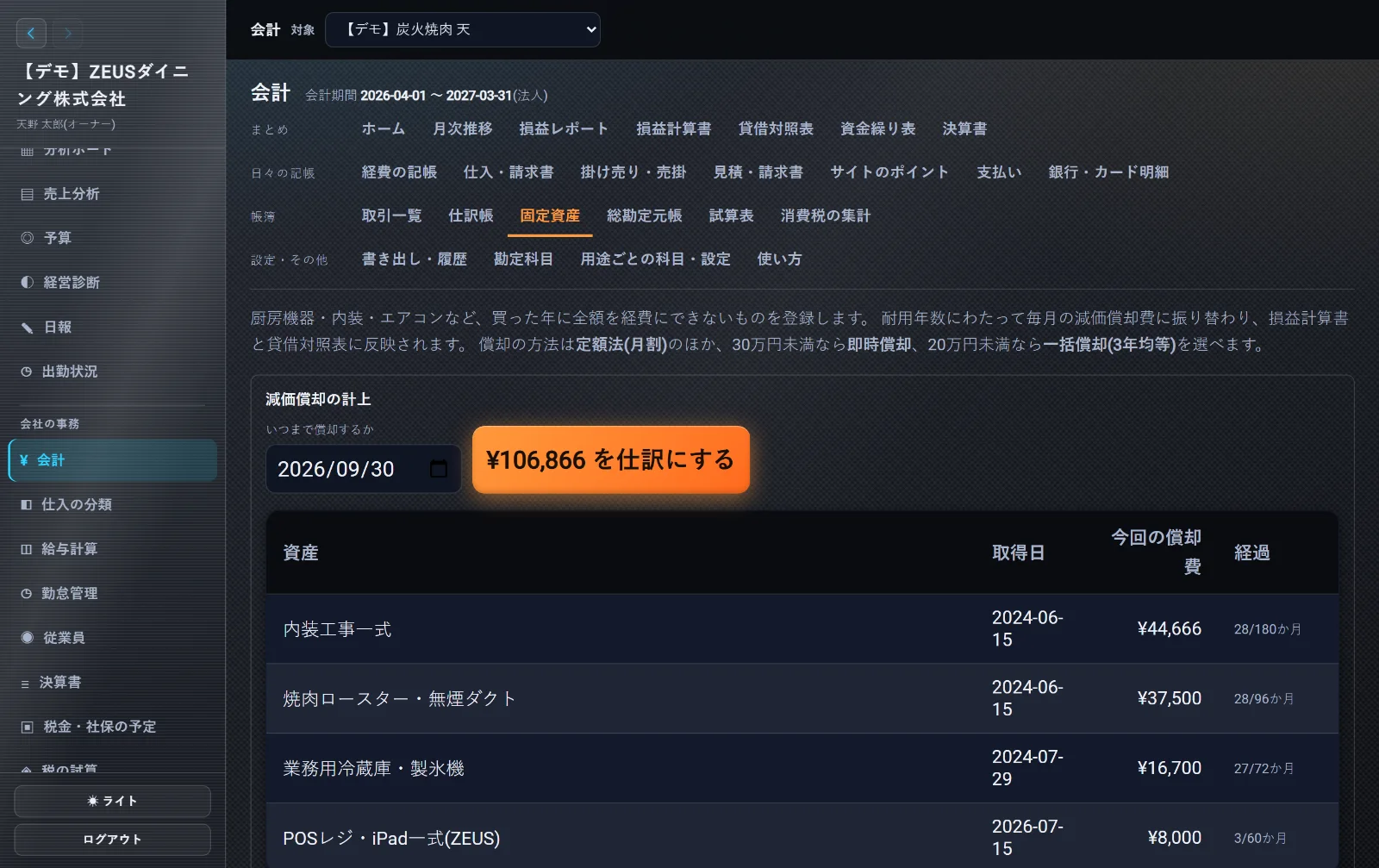Open 売上分析 in sidebar

click(x=112, y=194)
